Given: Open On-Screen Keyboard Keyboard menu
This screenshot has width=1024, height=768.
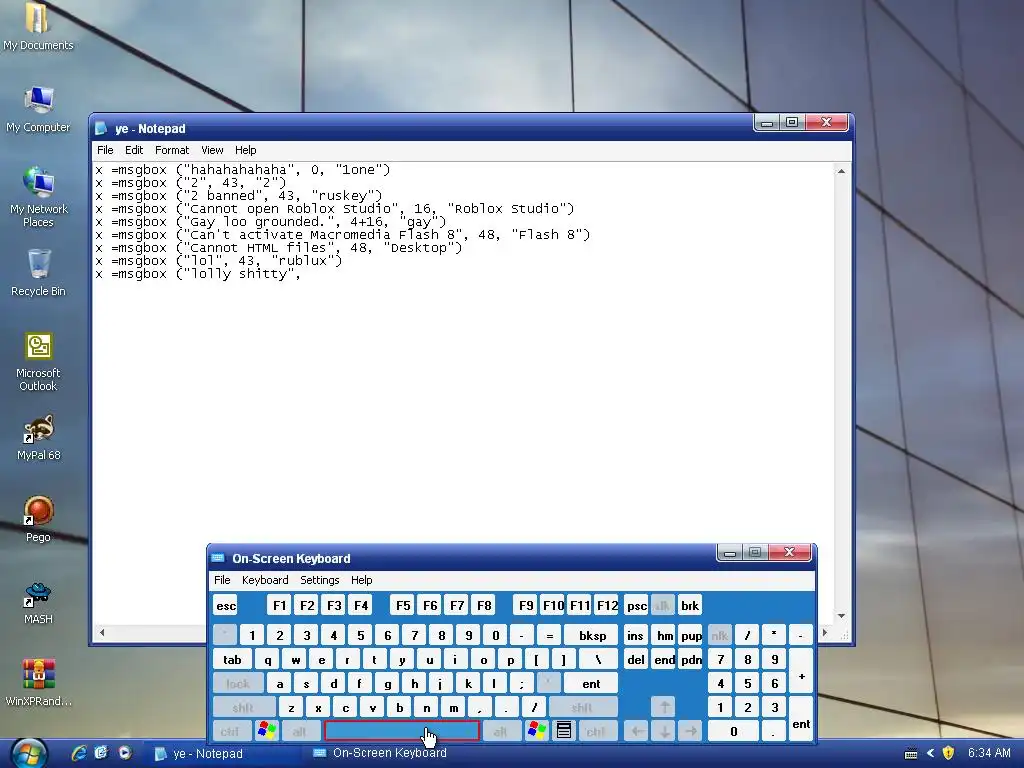Looking at the screenshot, I should click(265, 580).
